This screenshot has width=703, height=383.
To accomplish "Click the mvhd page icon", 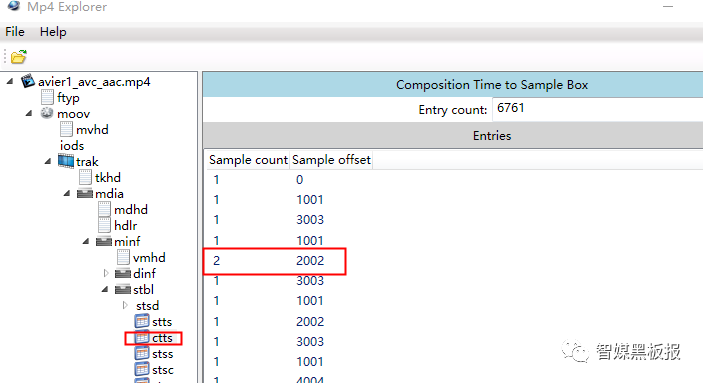I will tap(66, 129).
